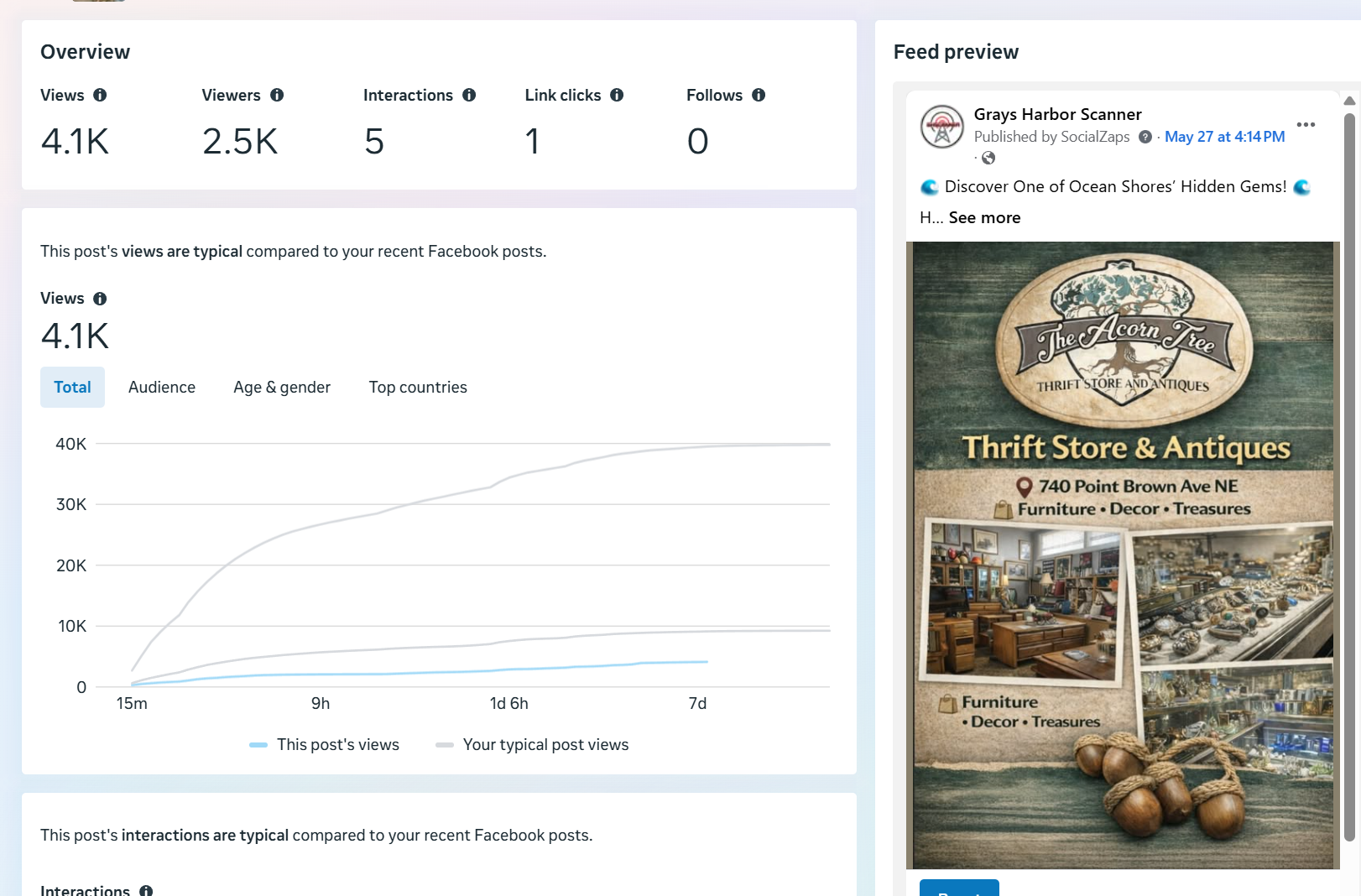The width and height of the screenshot is (1361, 896).
Task: Click the Viewers info icon
Action: tap(277, 95)
